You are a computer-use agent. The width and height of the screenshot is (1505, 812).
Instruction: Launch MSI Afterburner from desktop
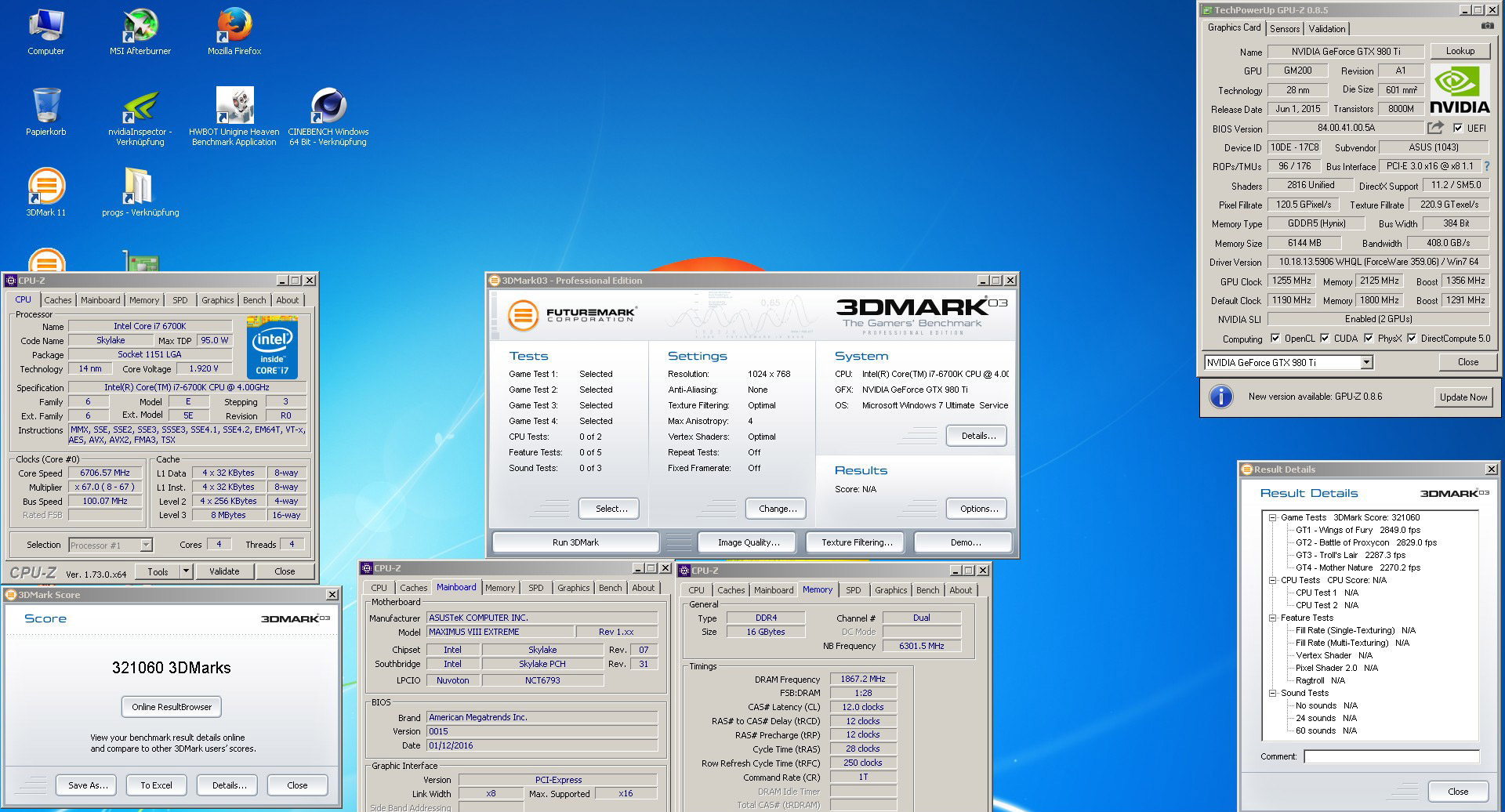[x=140, y=31]
